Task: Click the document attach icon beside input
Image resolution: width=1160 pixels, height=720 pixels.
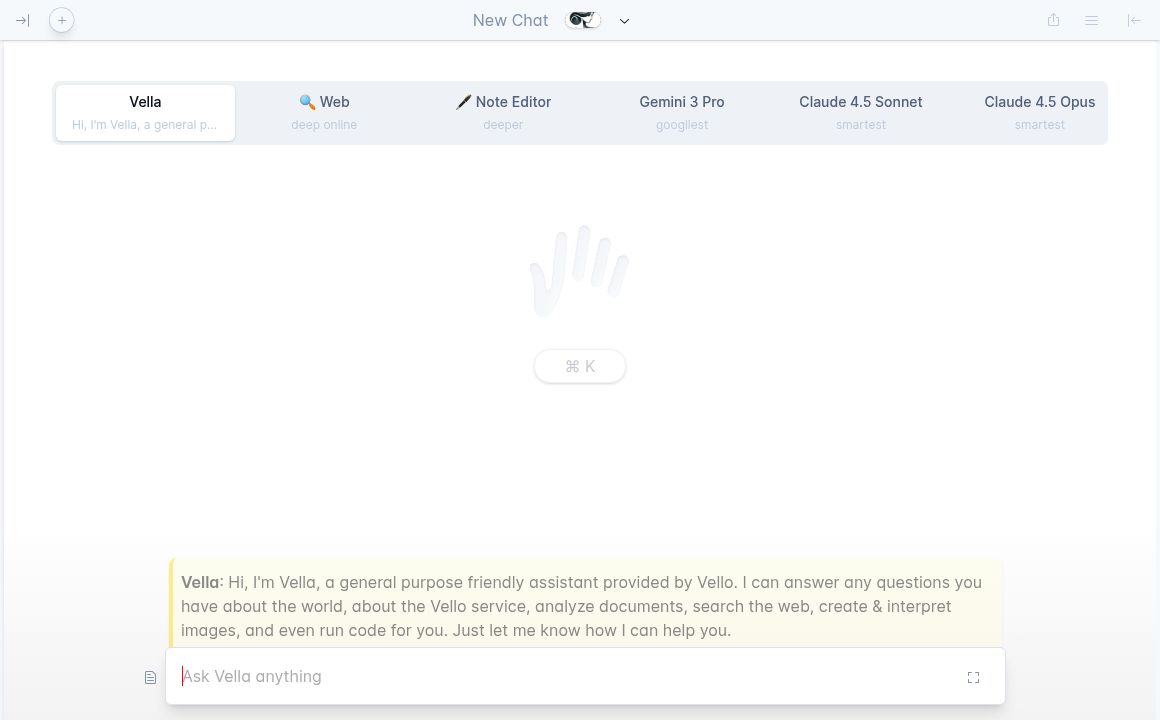Action: coord(150,677)
